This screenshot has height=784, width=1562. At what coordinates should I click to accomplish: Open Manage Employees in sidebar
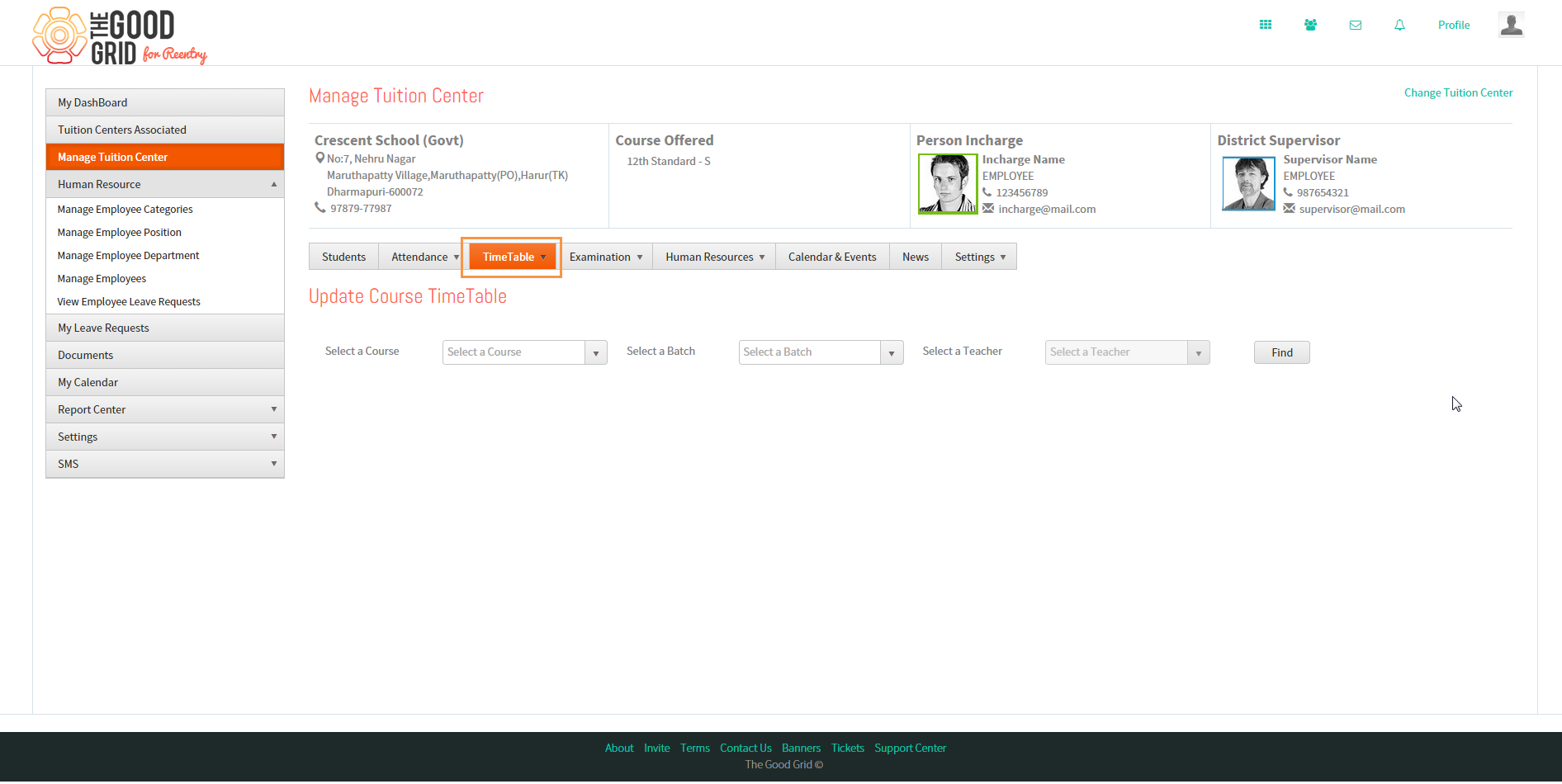102,279
